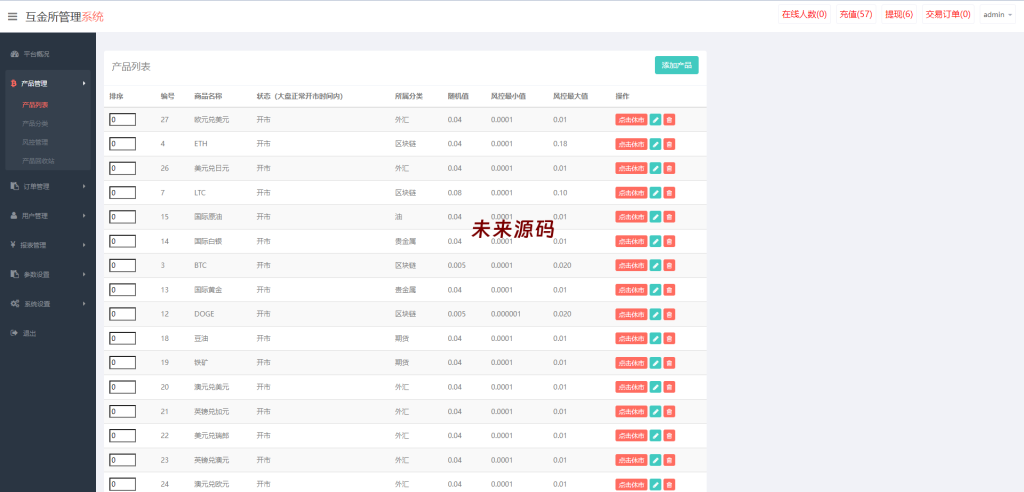This screenshot has height=492, width=1024.
Task: Select 产品分类 submenu item
Action: pyautogui.click(x=35, y=123)
